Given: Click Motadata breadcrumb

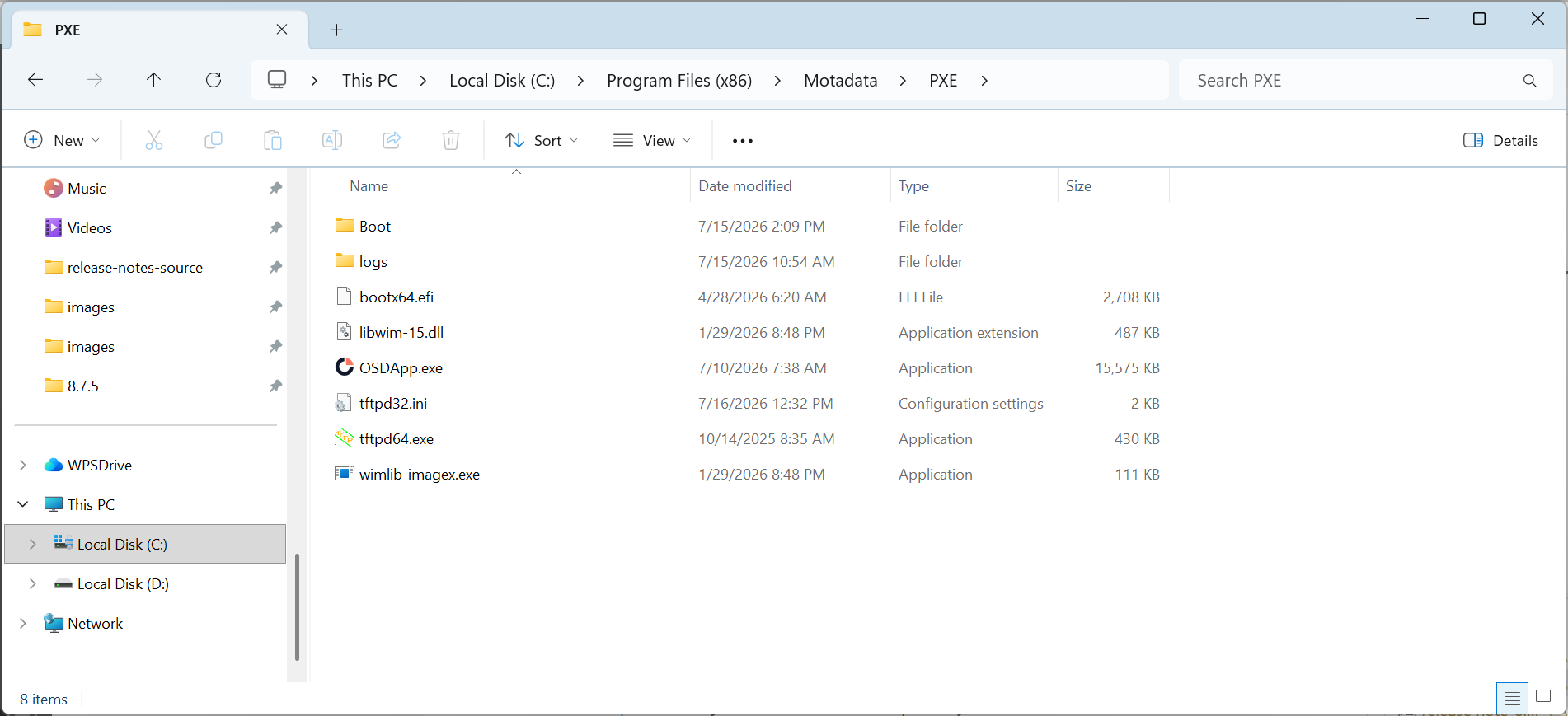Looking at the screenshot, I should point(840,80).
